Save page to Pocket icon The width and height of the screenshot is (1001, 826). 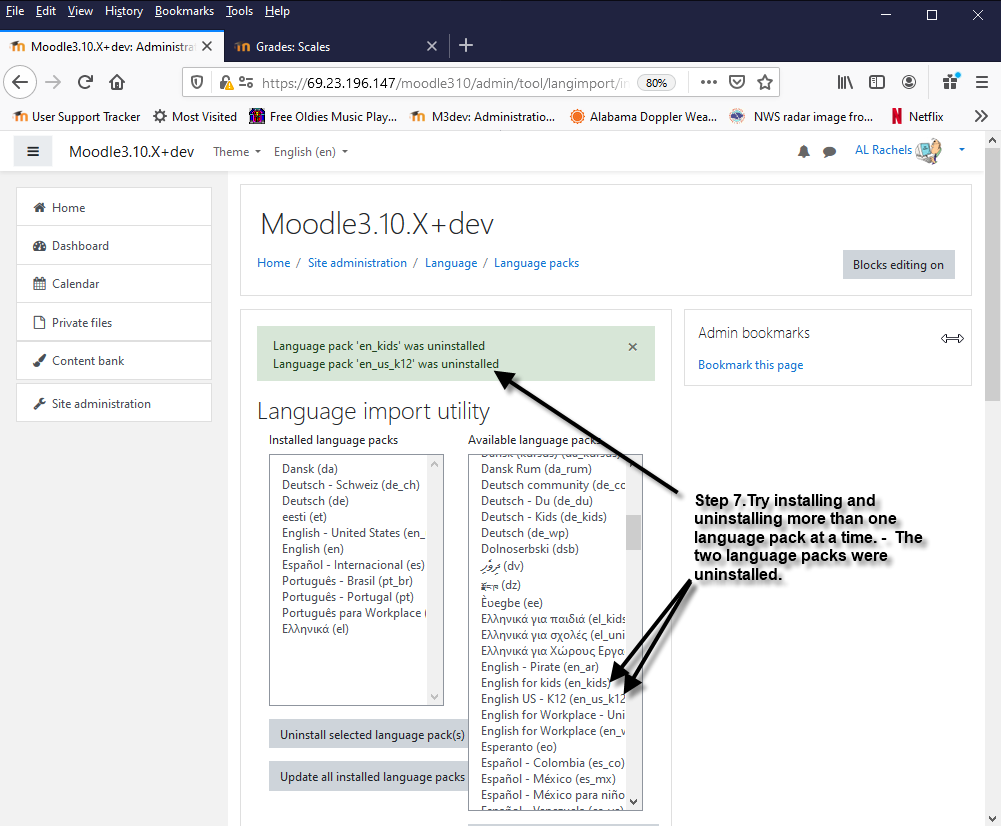pos(737,82)
